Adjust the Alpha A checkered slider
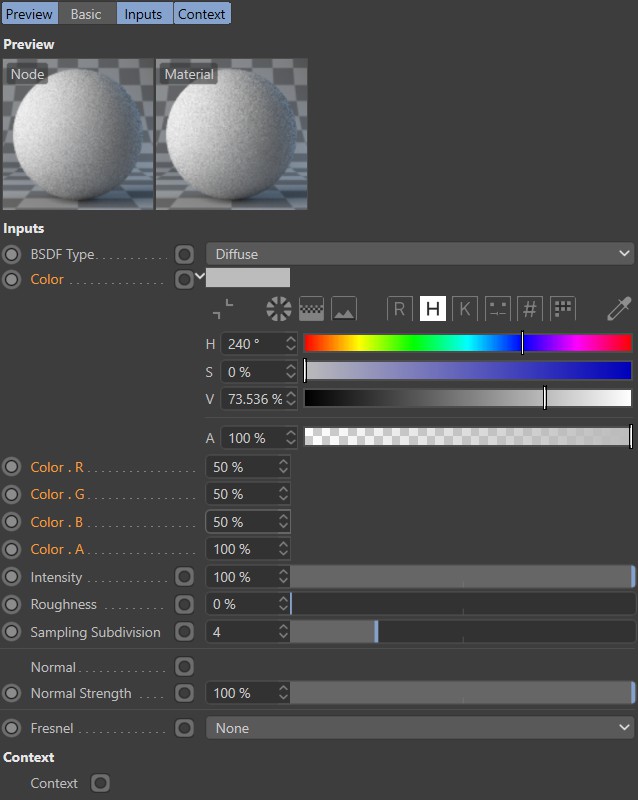This screenshot has width=638, height=800. point(468,437)
